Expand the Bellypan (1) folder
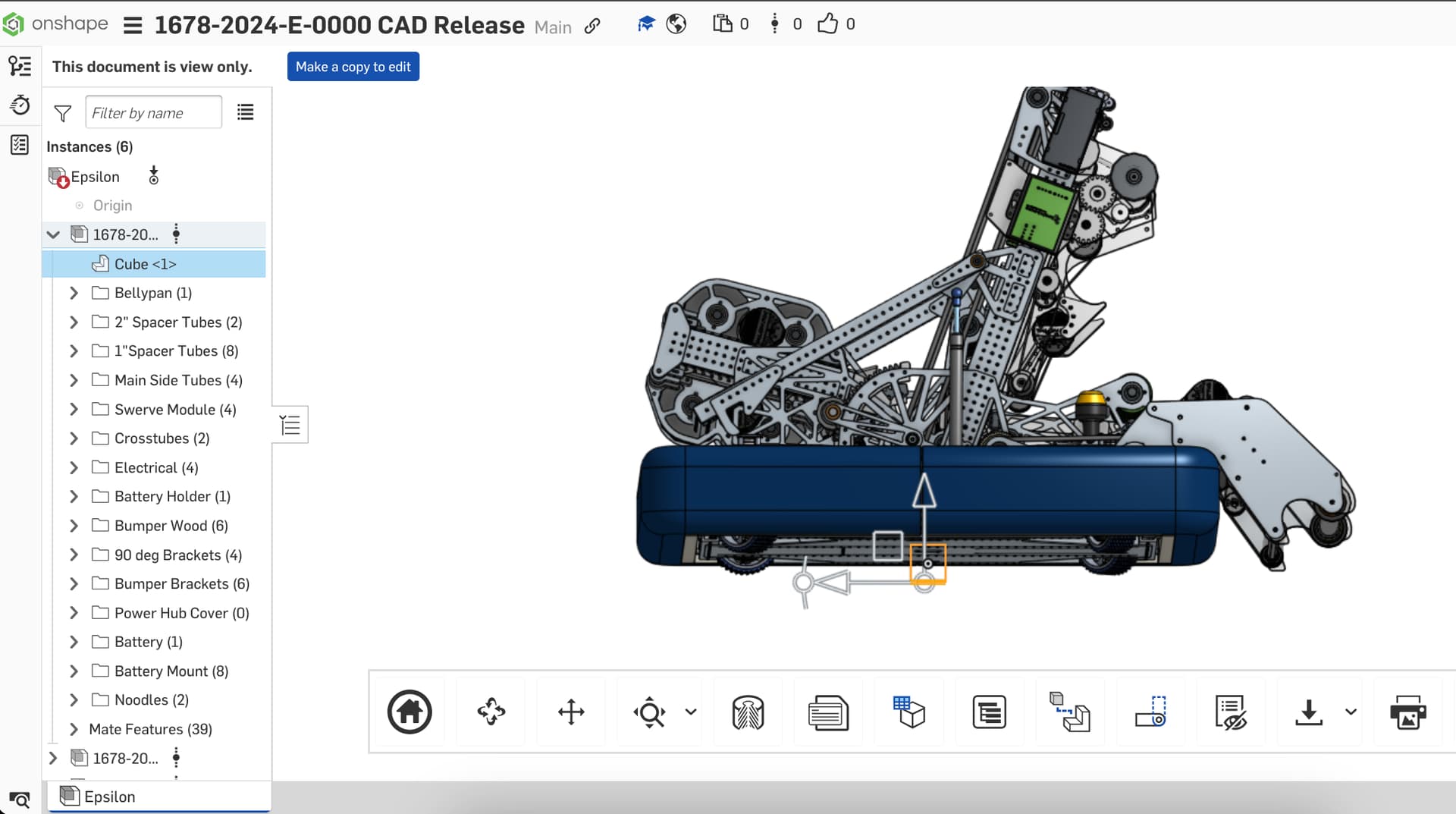1456x814 pixels. tap(74, 293)
